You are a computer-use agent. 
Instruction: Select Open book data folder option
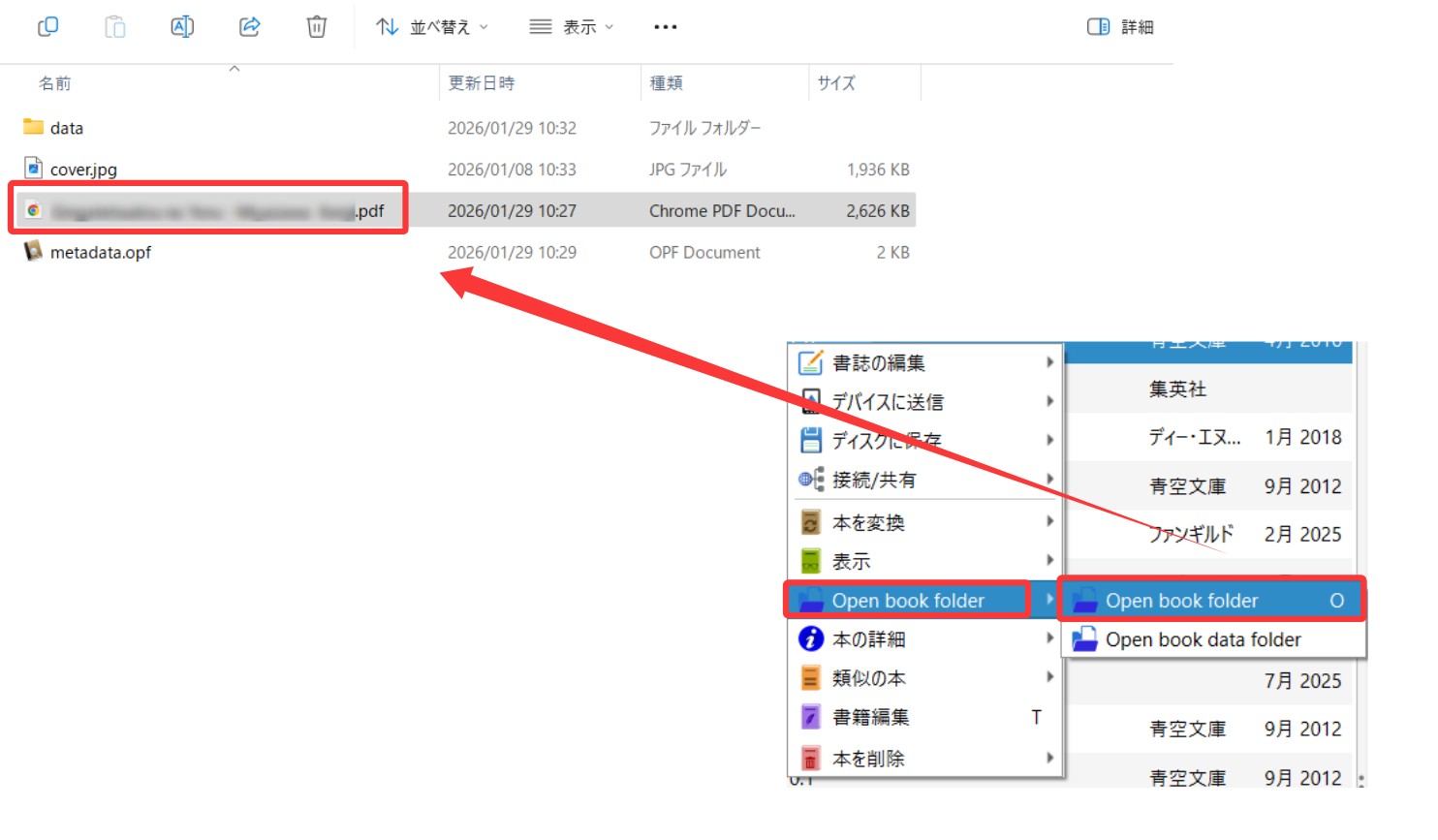click(x=1203, y=640)
